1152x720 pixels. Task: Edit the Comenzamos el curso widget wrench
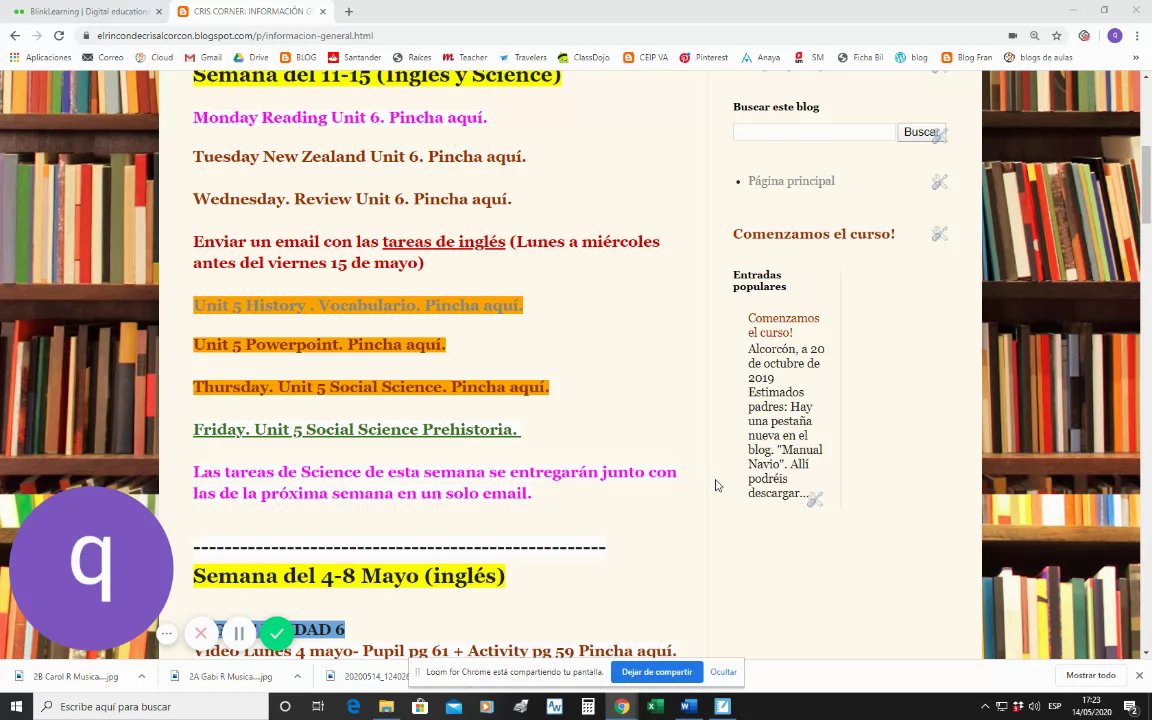[x=940, y=234]
